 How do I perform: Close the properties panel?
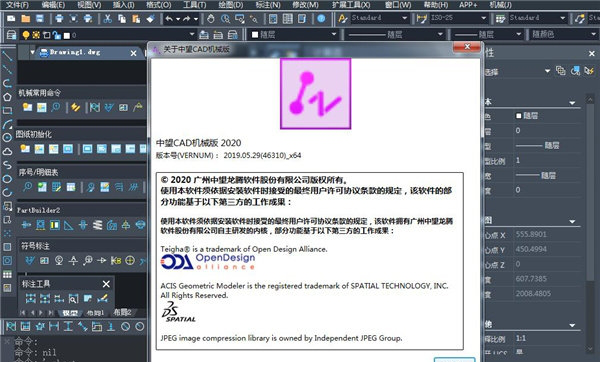point(592,54)
